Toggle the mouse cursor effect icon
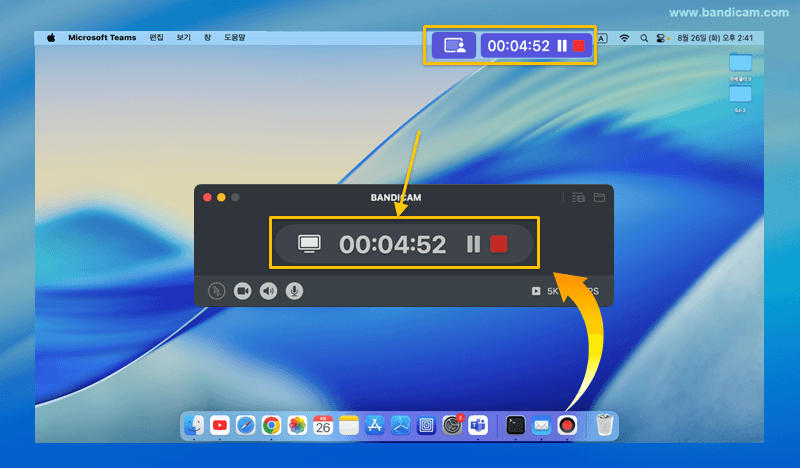 (217, 291)
